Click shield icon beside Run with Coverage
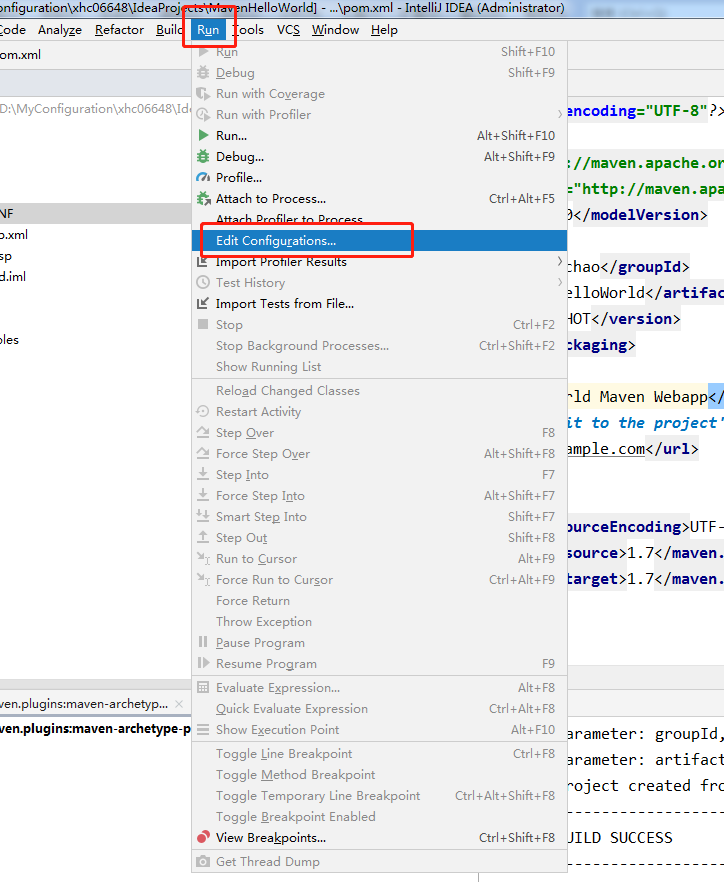The height and width of the screenshot is (882, 724). [x=203, y=93]
